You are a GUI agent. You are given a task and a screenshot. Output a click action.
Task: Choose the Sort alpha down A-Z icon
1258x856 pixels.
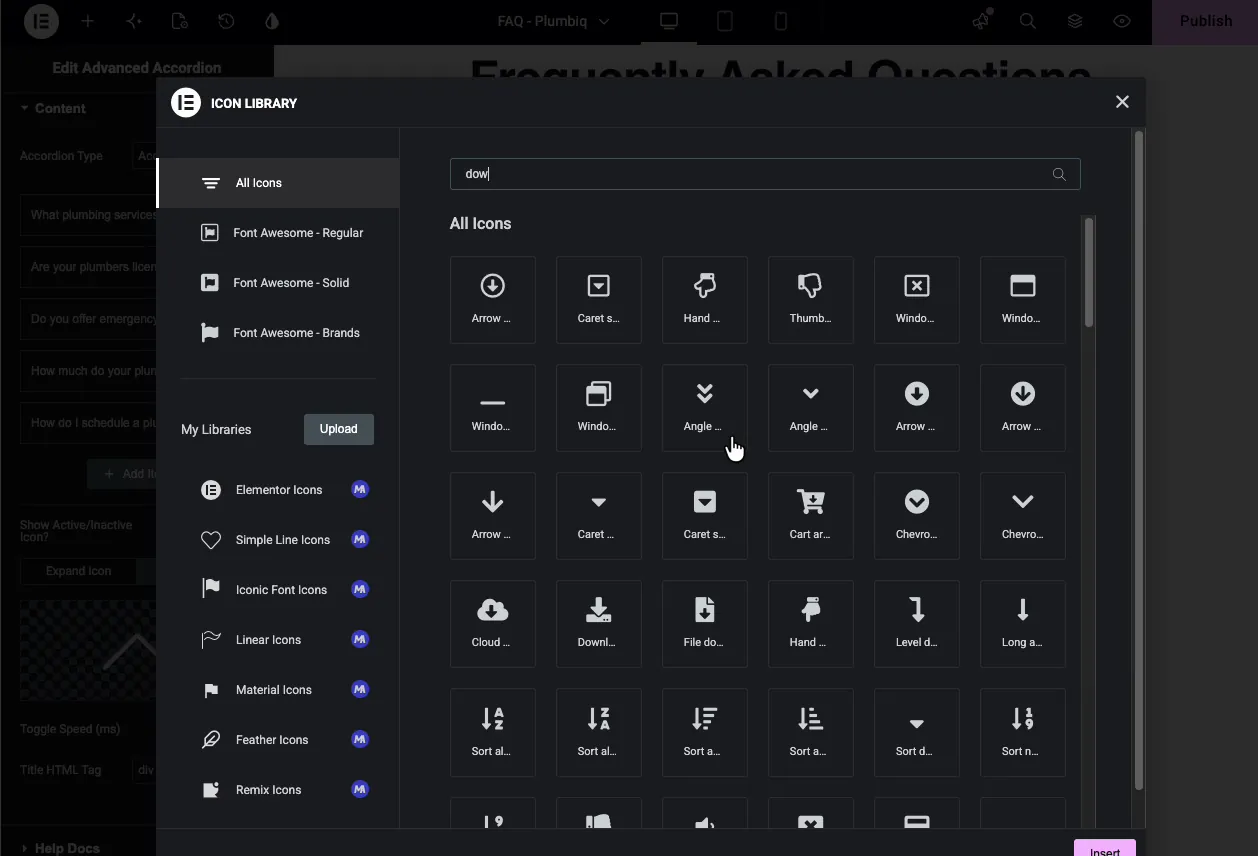(x=492, y=732)
